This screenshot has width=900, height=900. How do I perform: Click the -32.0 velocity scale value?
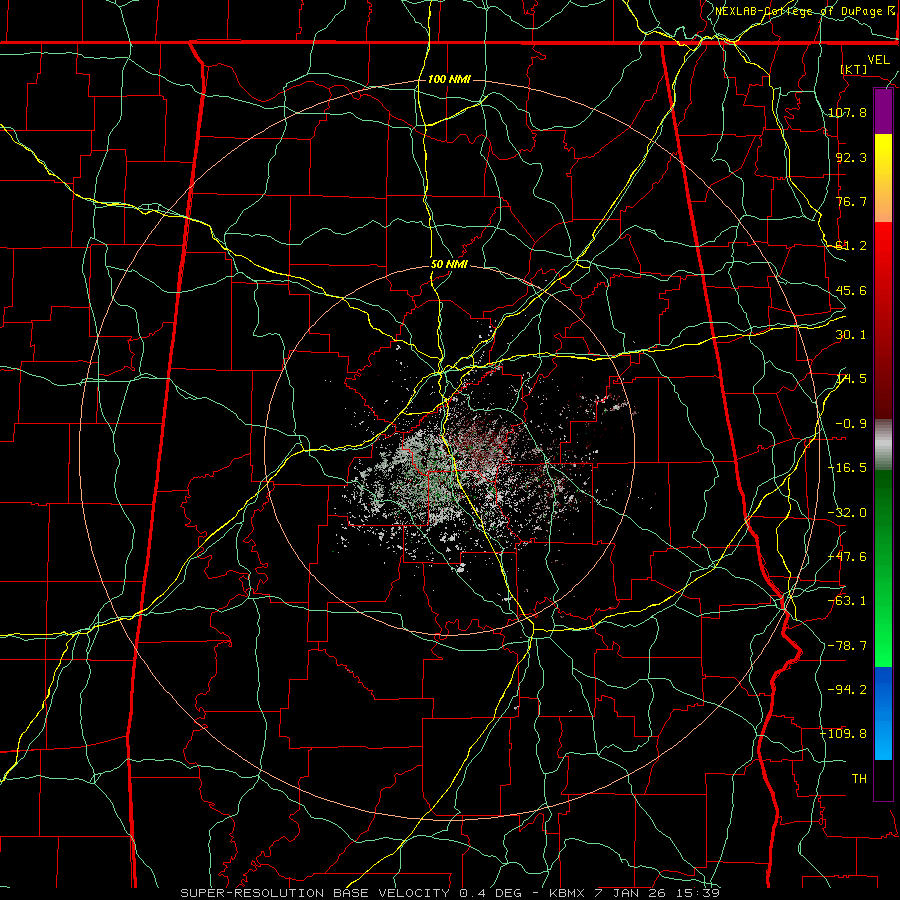[848, 513]
